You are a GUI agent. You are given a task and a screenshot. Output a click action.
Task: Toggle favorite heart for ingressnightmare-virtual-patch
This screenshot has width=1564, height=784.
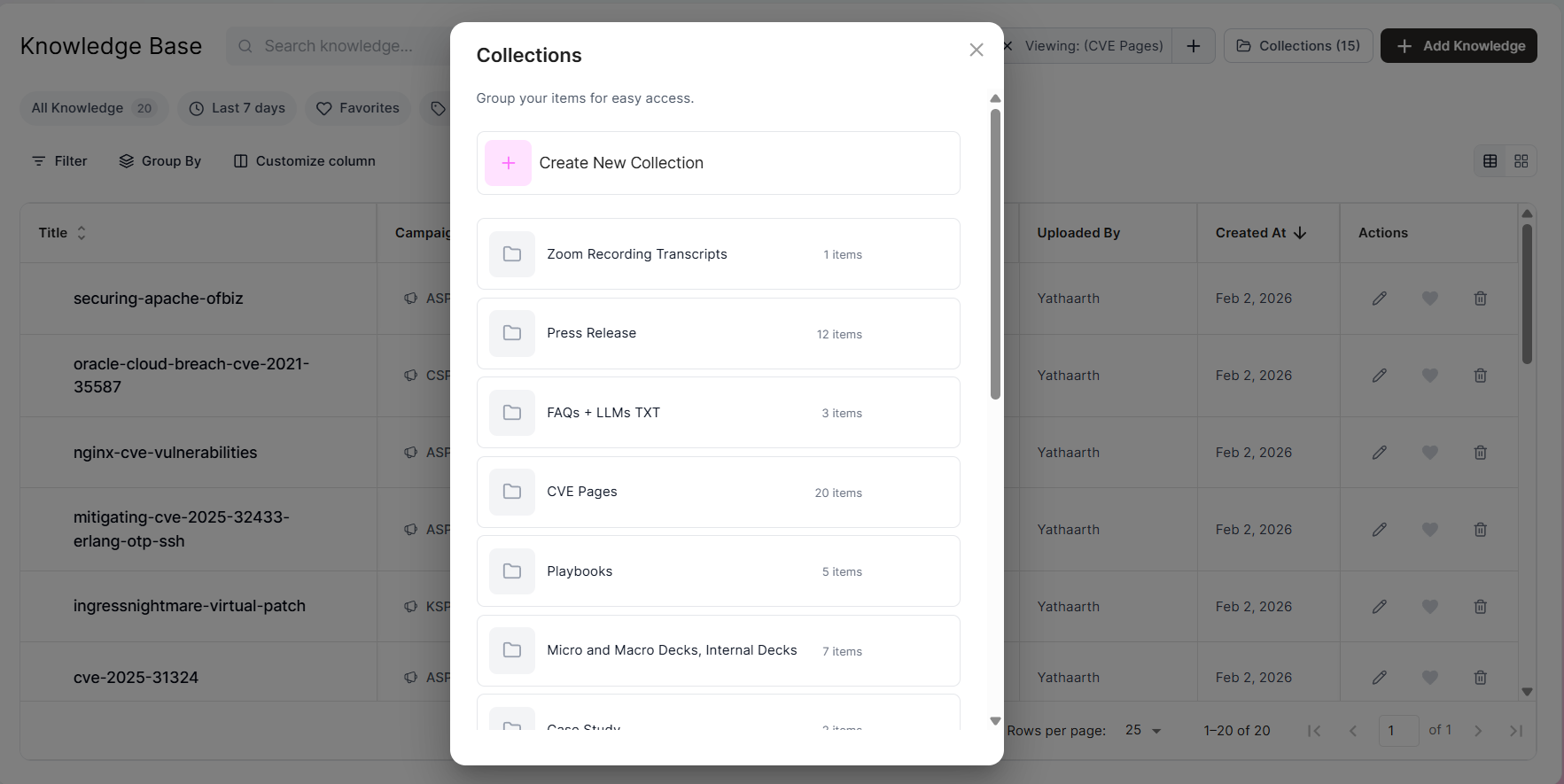1429,607
